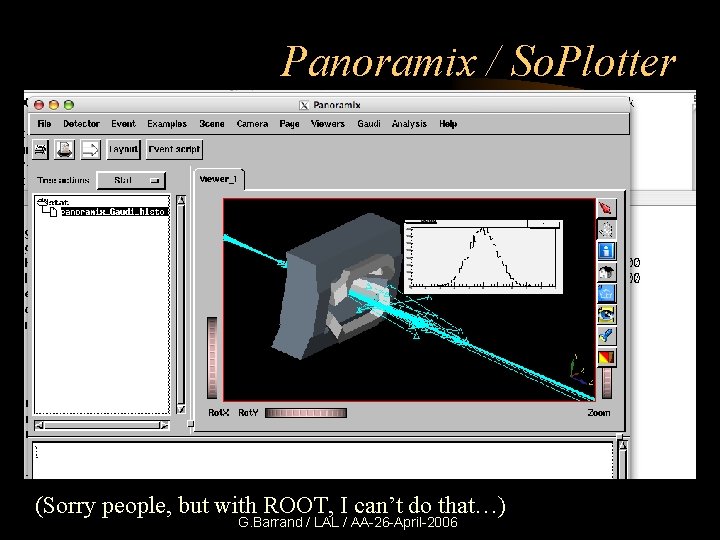Image resolution: width=720 pixels, height=540 pixels.
Task: Open the Camera menu
Action: 252,124
